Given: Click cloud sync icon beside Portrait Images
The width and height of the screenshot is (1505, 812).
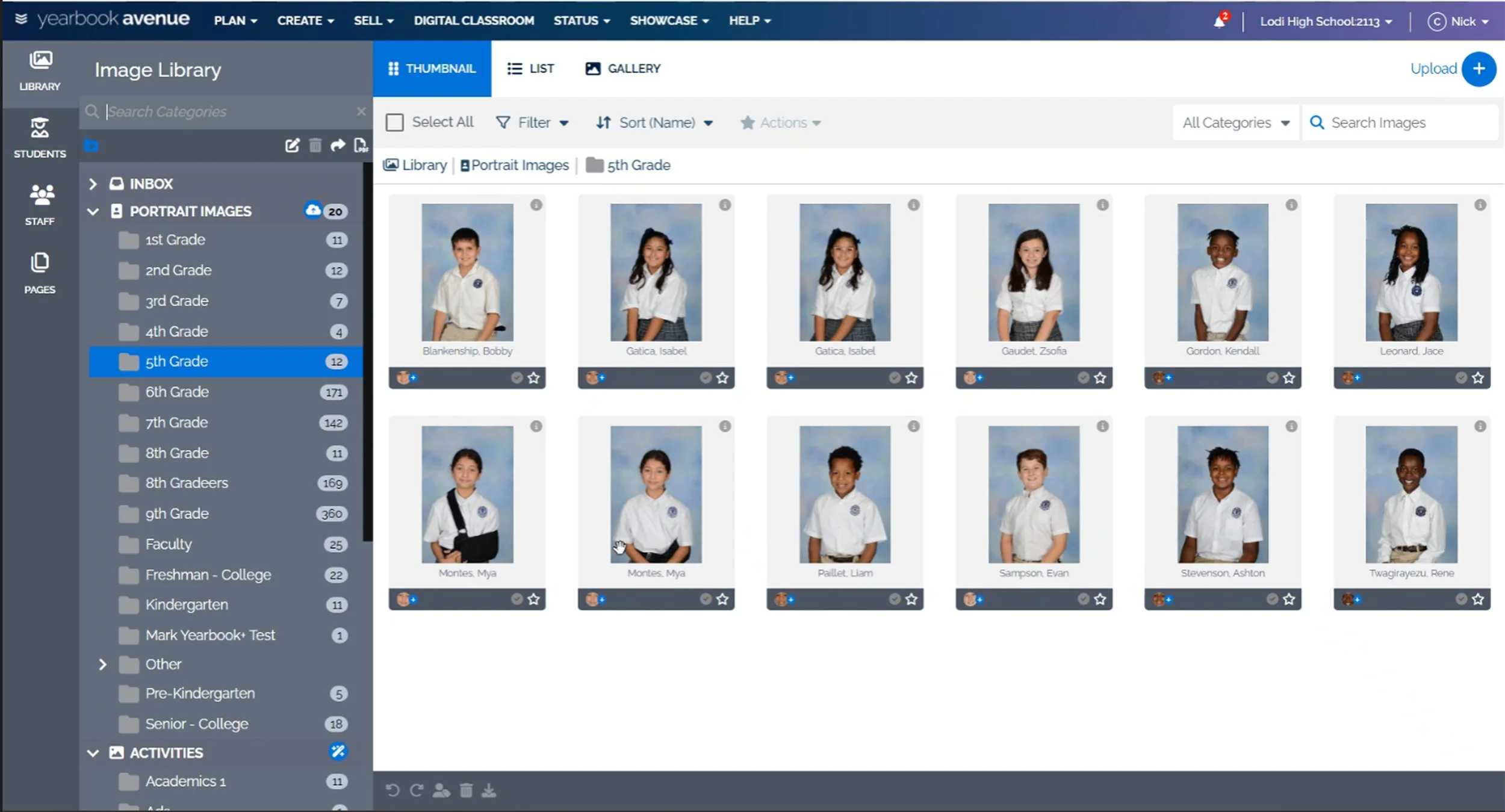Looking at the screenshot, I should pos(312,210).
